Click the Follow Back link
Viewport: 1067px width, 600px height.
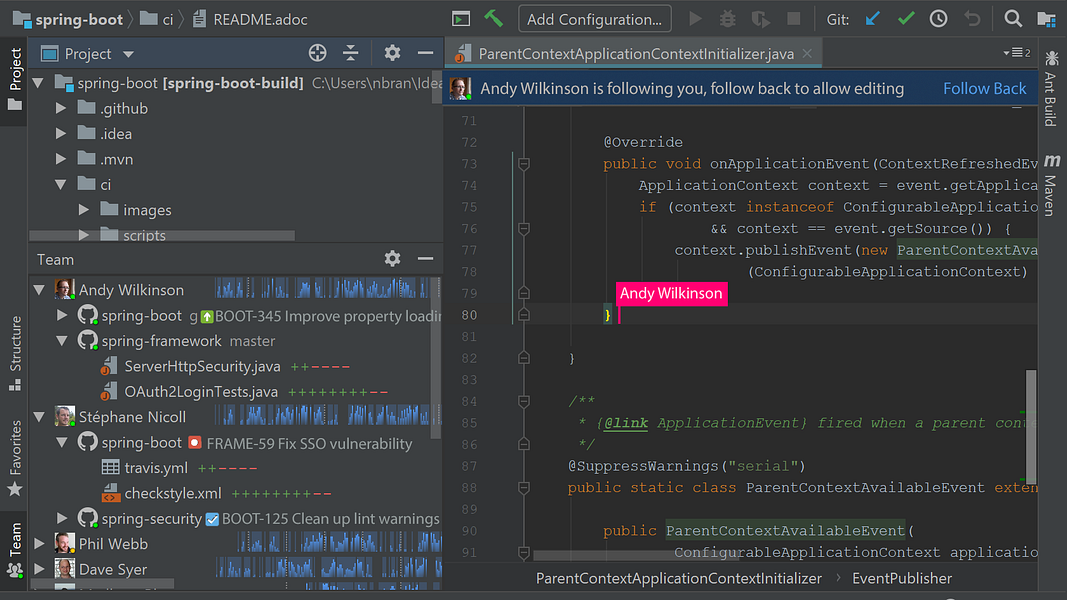984,88
